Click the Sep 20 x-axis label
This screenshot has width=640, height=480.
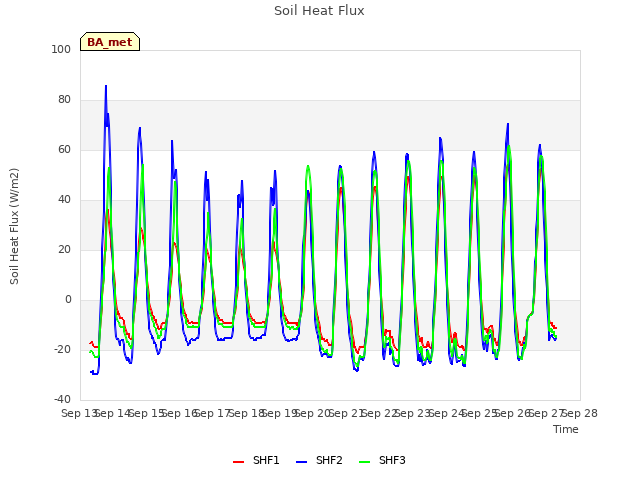coord(313,413)
